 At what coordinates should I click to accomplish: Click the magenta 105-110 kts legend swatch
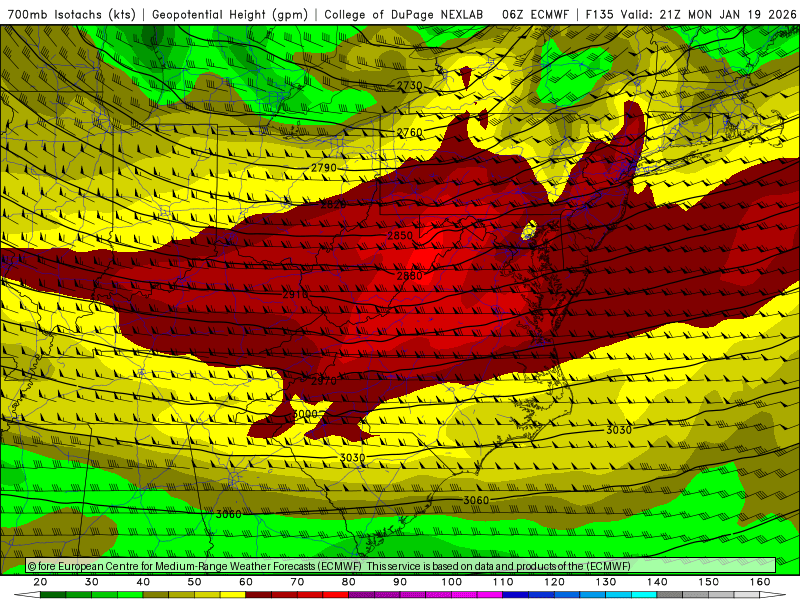click(490, 595)
